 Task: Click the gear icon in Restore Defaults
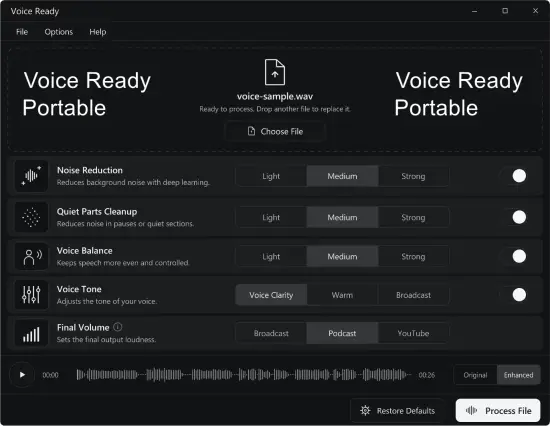pyautogui.click(x=365, y=411)
